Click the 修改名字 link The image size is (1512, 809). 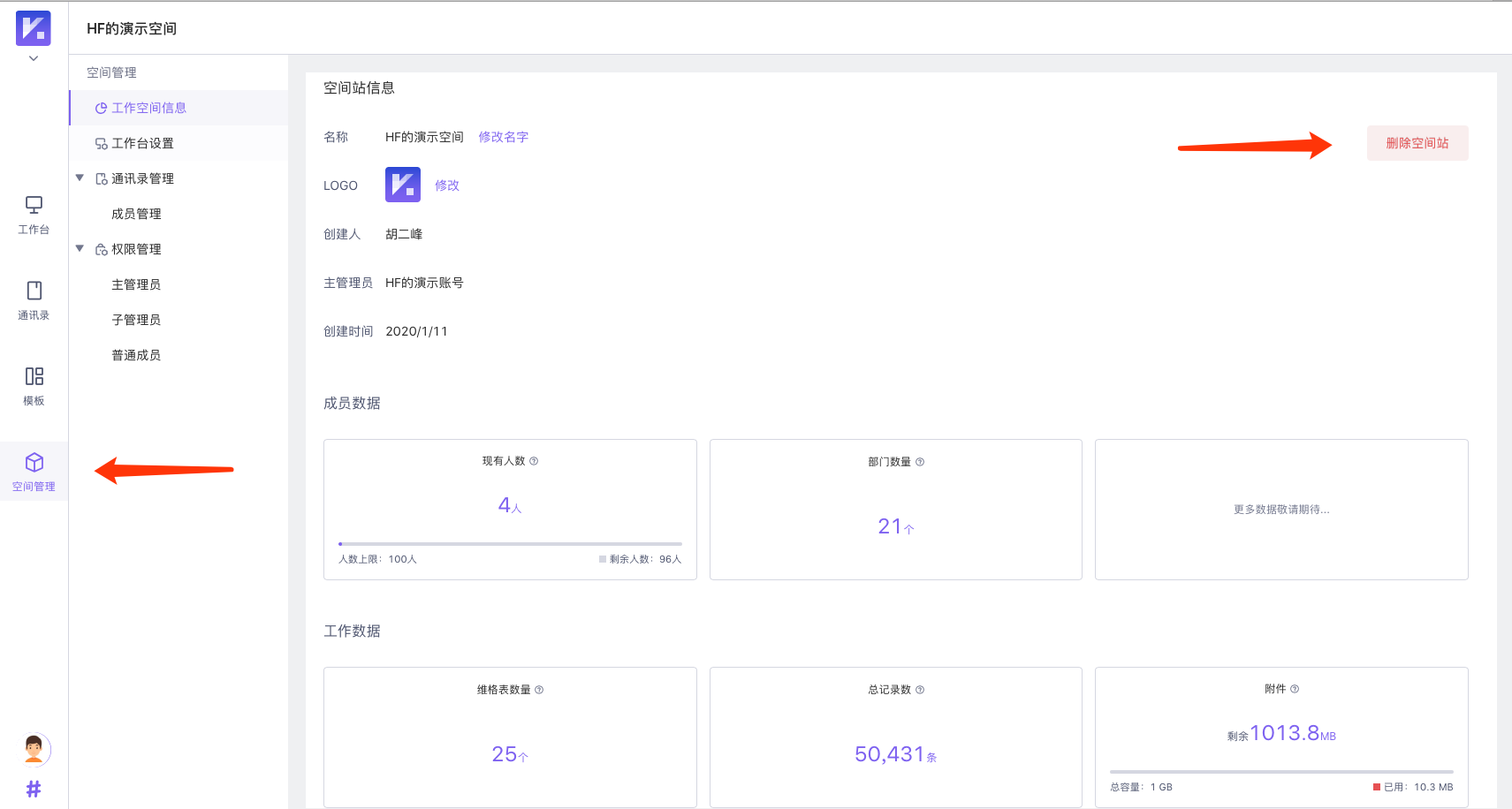[x=503, y=137]
